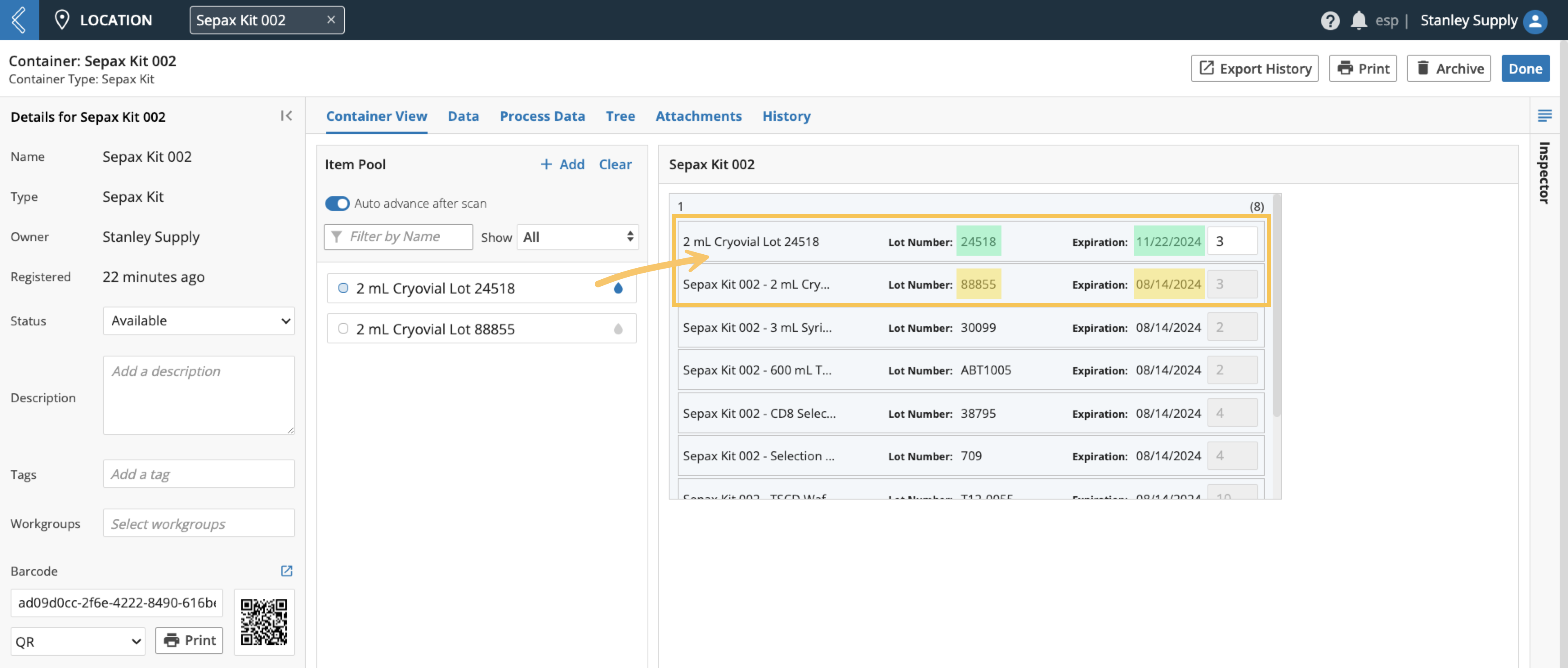
Task: Click the Archive button
Action: coord(1449,68)
